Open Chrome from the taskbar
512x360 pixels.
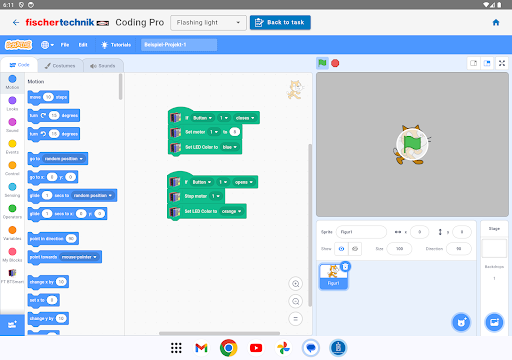point(228,348)
